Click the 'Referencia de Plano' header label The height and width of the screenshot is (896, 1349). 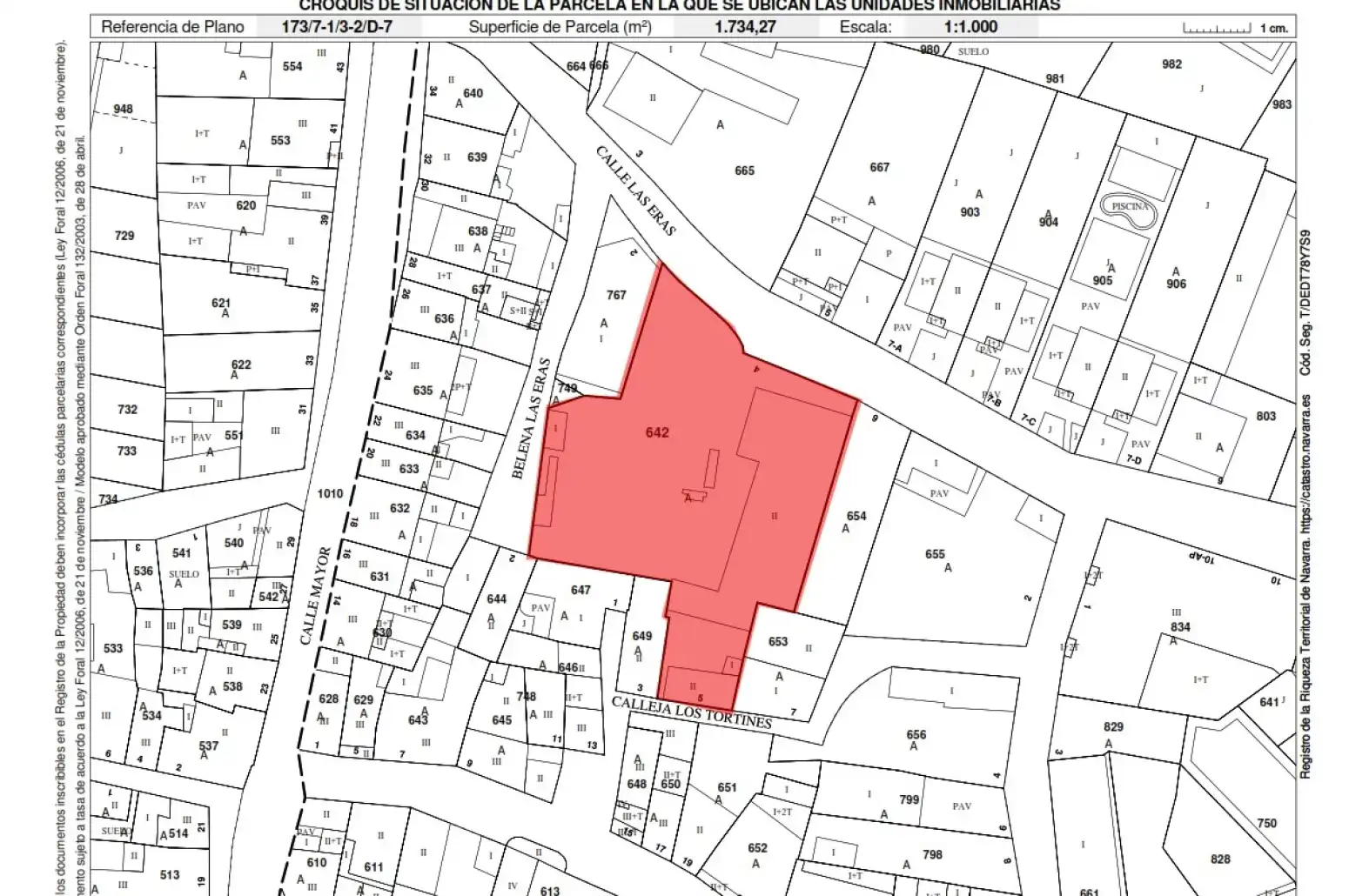(x=172, y=26)
